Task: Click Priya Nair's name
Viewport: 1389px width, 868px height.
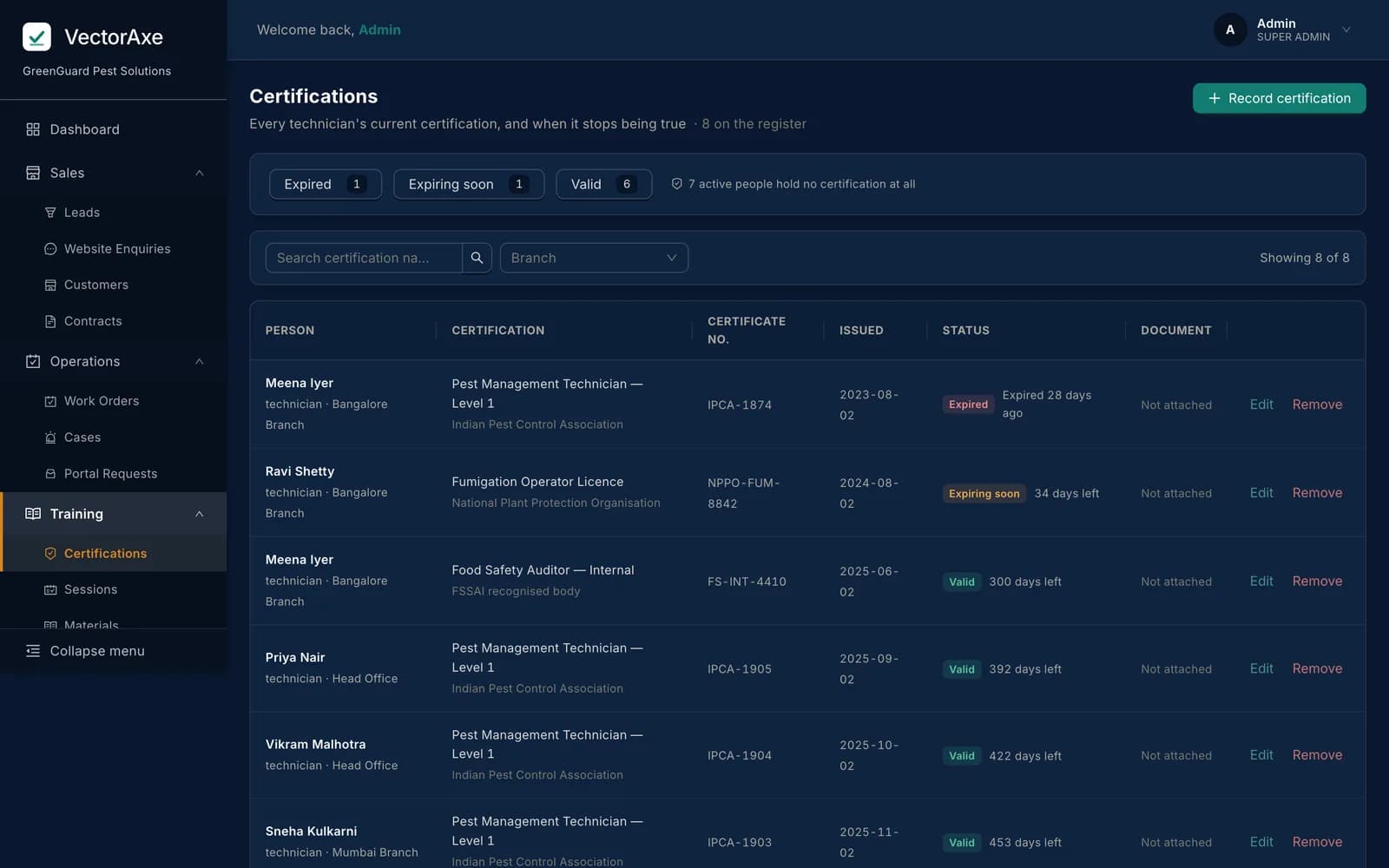Action: tap(295, 657)
